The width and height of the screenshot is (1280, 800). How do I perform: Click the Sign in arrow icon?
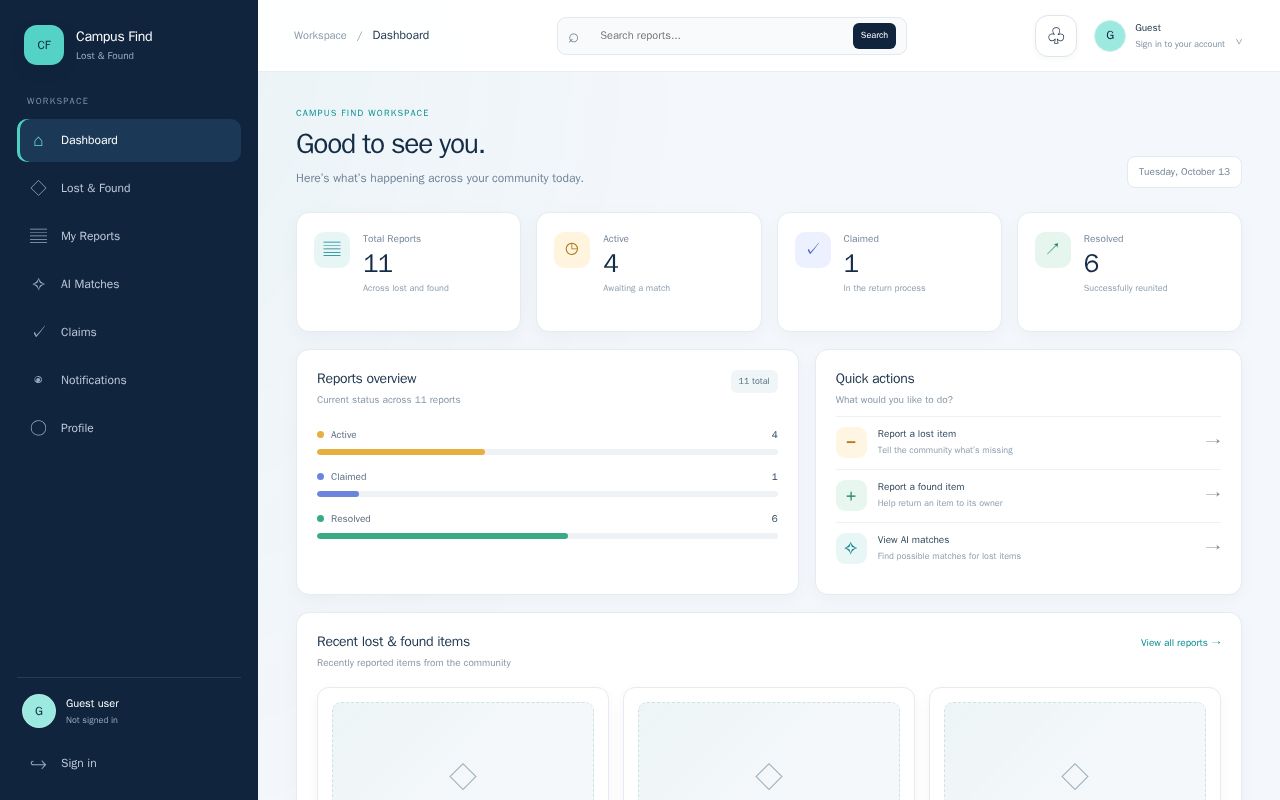[38, 764]
